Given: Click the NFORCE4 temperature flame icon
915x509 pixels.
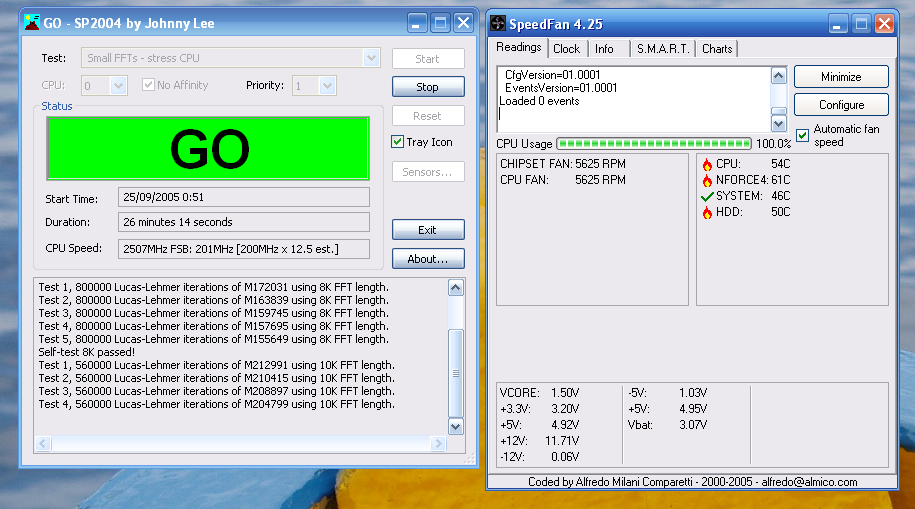Looking at the screenshot, I should pyautogui.click(x=707, y=180).
